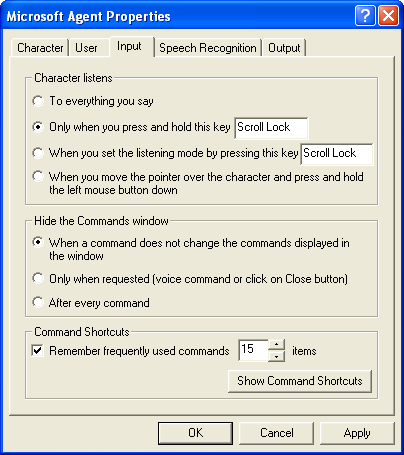Click the listening mode key Scroll Lock field
Viewport: 404px width, 455px height.
pos(337,154)
